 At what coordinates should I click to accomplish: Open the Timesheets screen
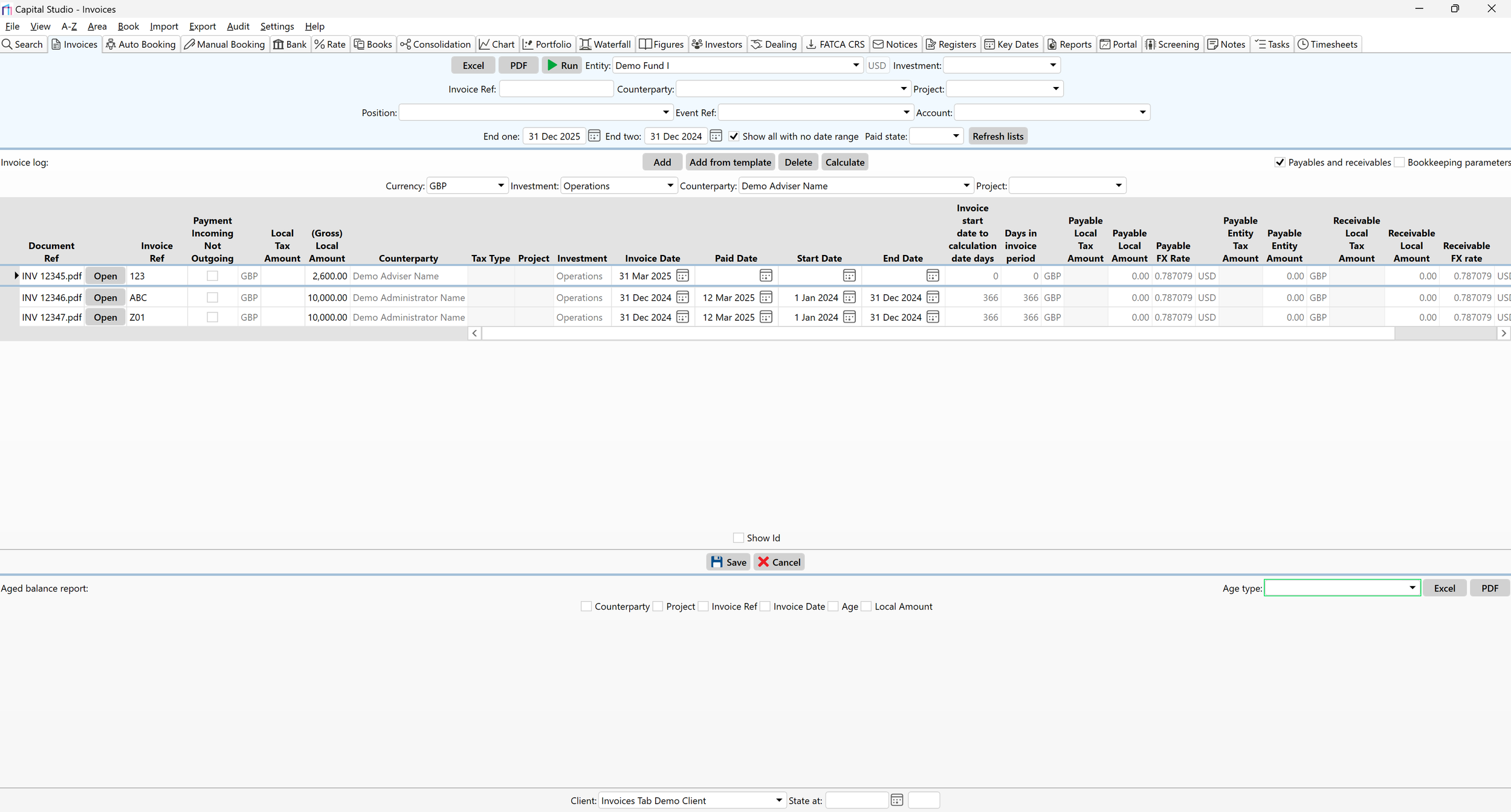pos(1327,43)
